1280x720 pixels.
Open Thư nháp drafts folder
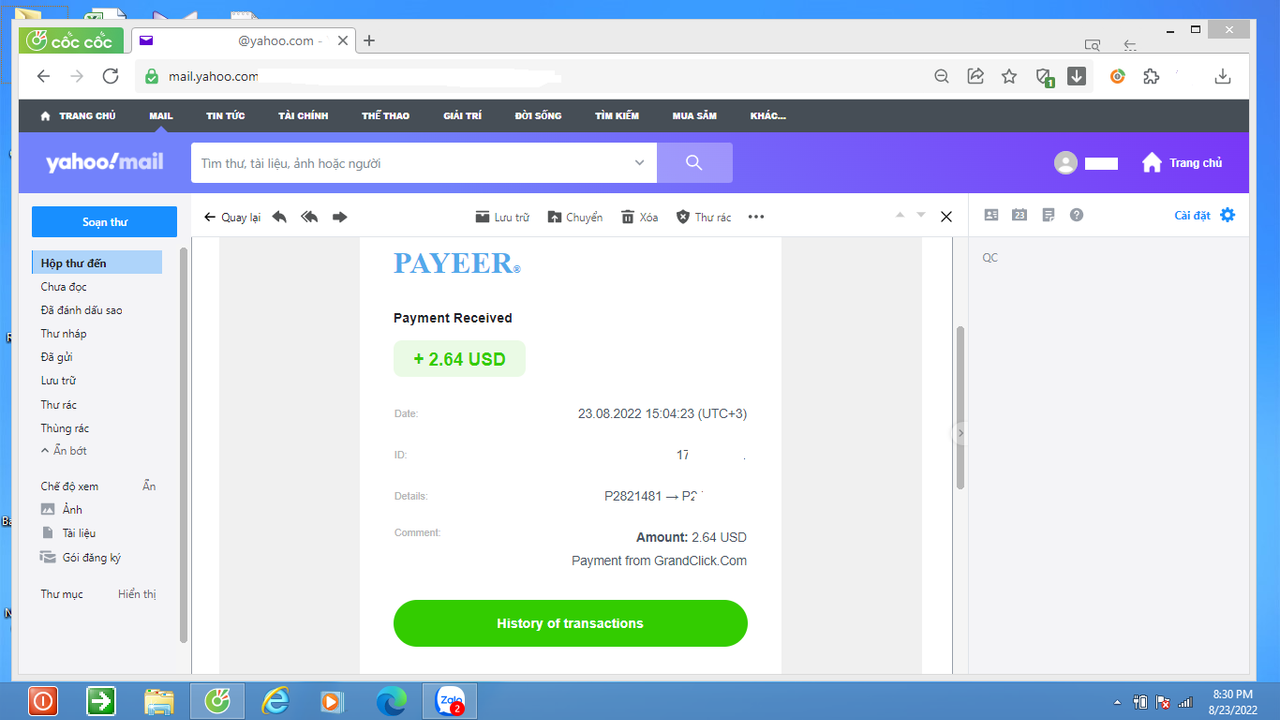point(64,334)
